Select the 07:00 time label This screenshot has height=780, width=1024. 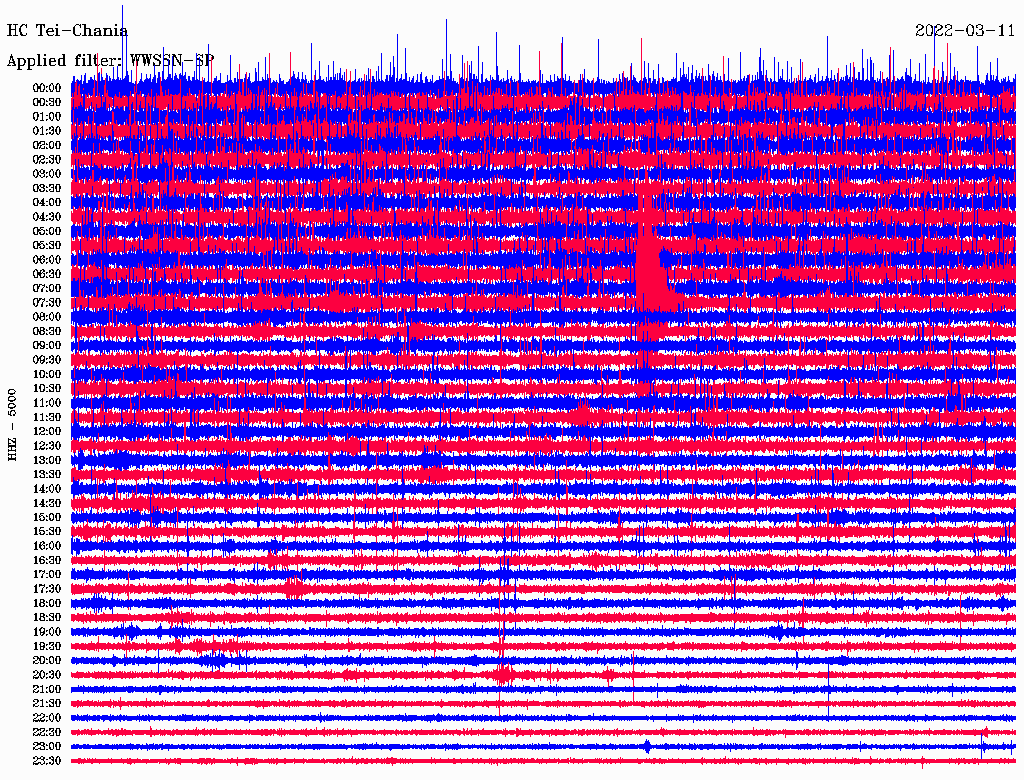click(47, 289)
